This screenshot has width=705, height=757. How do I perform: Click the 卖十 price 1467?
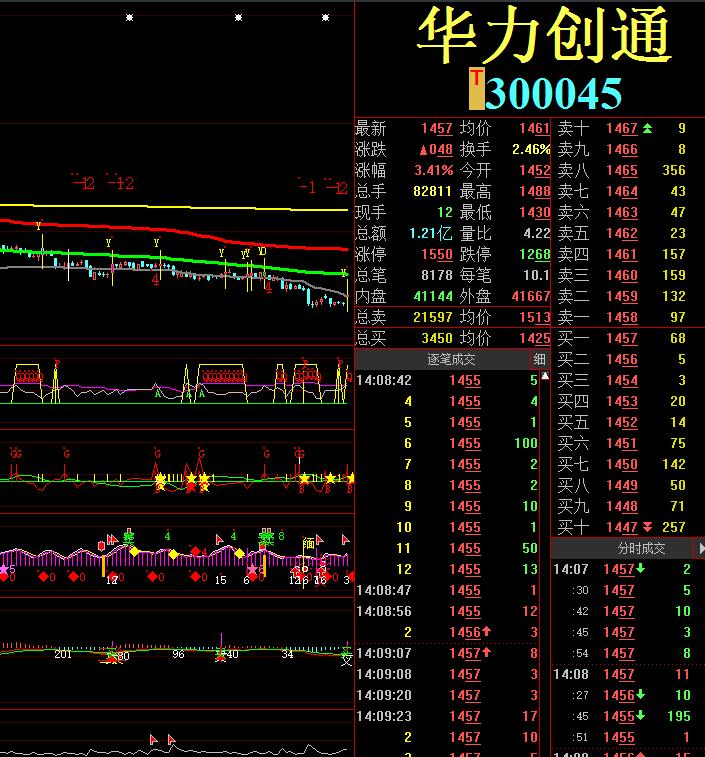click(x=622, y=128)
